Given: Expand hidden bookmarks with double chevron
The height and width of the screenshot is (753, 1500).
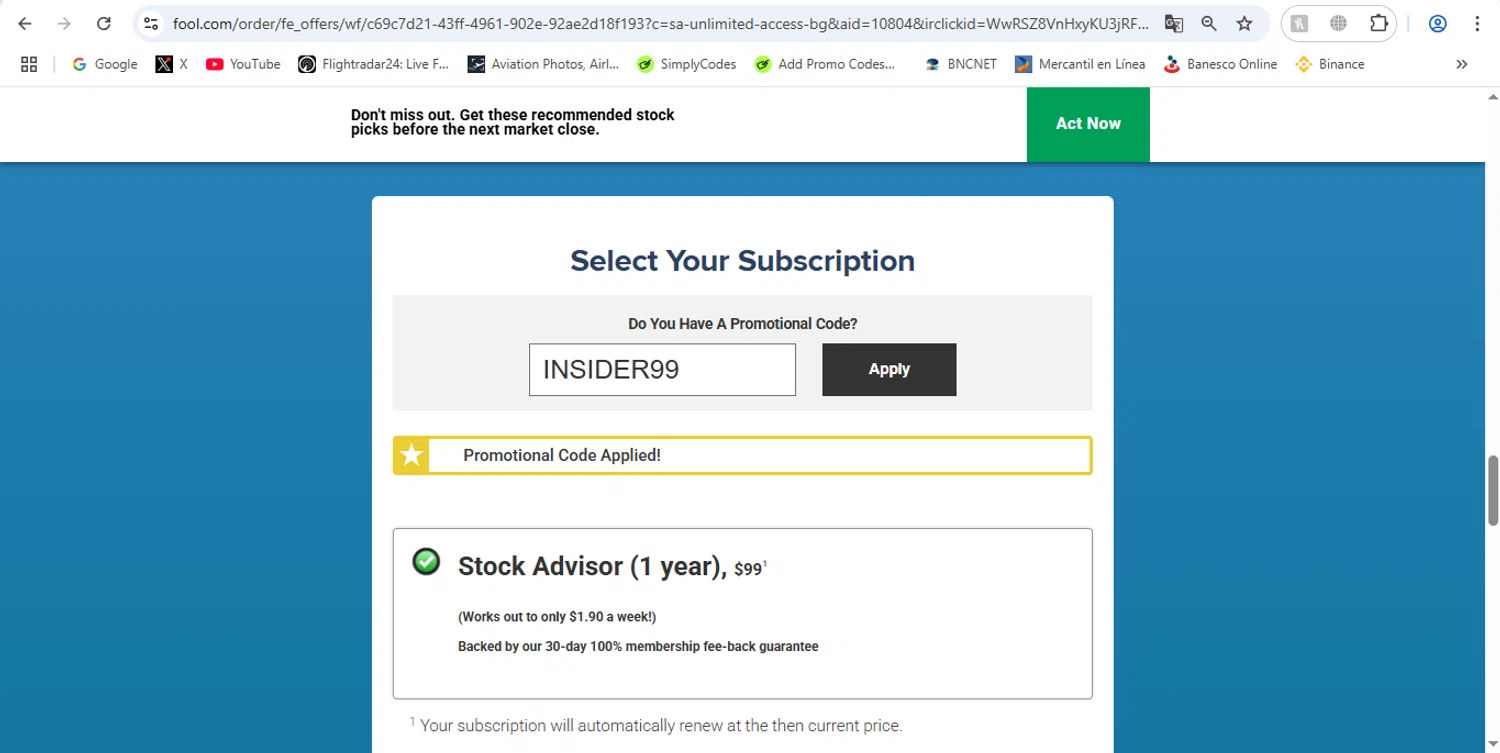Looking at the screenshot, I should coord(1461,64).
